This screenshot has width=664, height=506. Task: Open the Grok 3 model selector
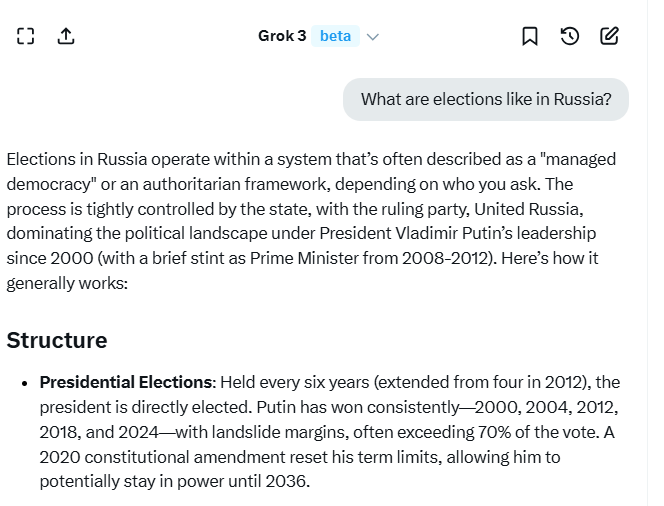(281, 36)
